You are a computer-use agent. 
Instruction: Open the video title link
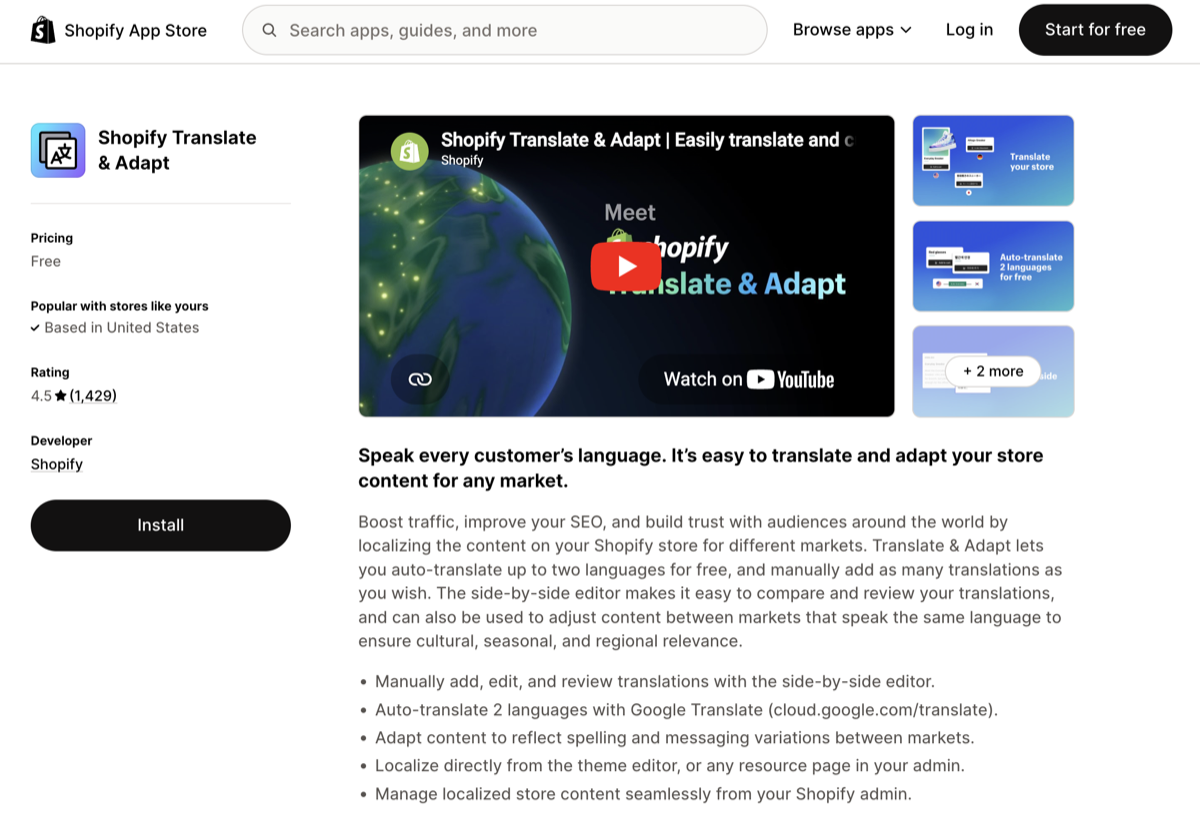(x=647, y=140)
